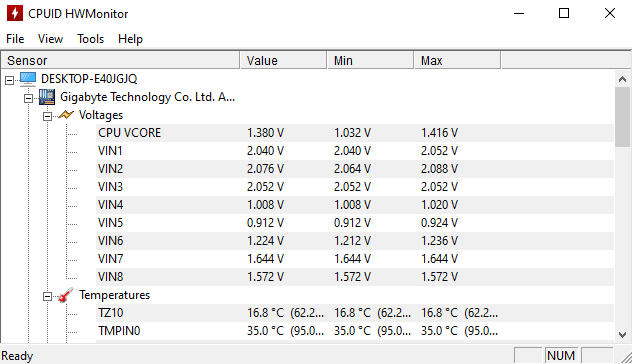The image size is (632, 364).
Task: Click the scrollbar down arrow
Action: click(x=623, y=335)
